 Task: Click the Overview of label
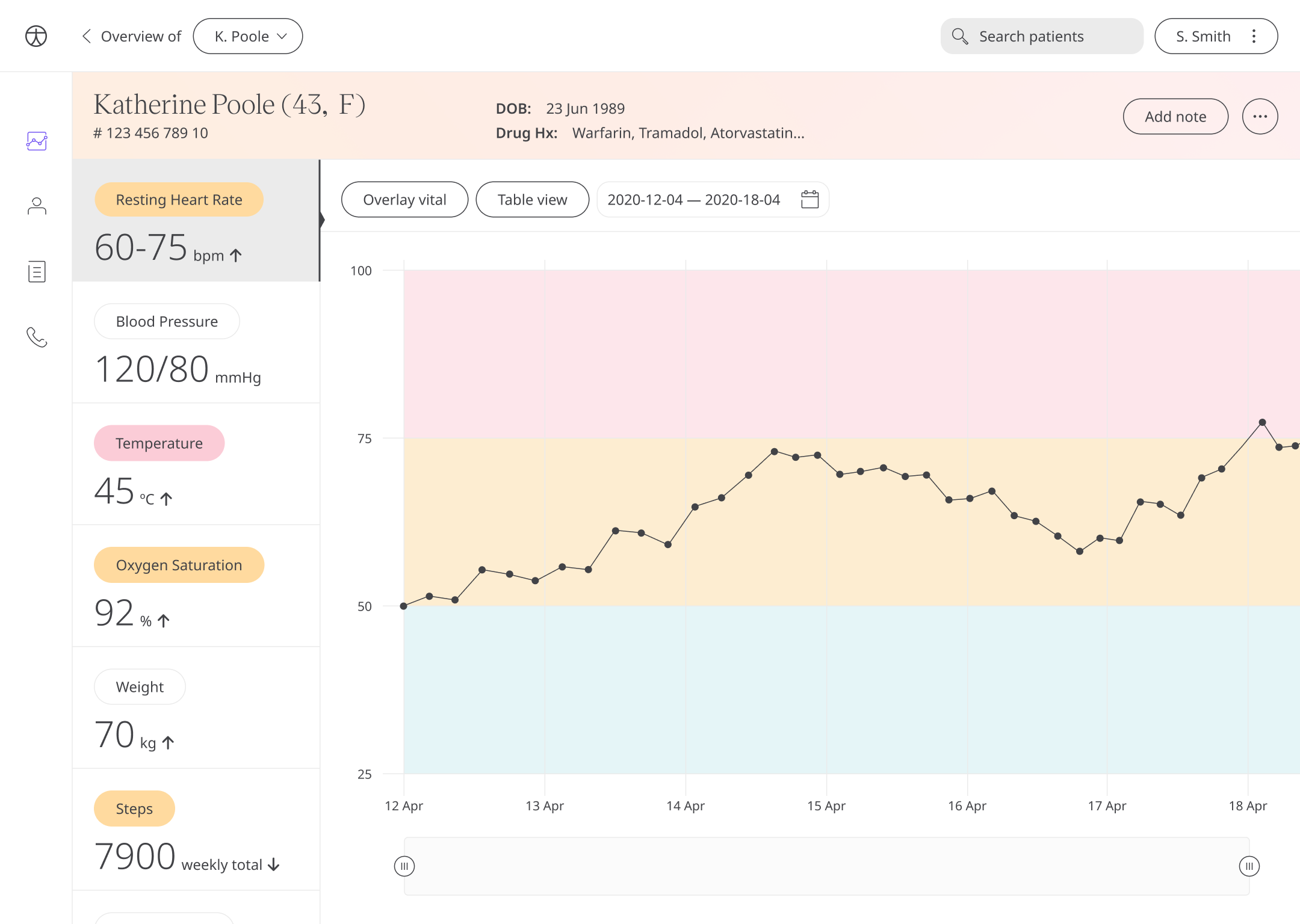[x=141, y=36]
